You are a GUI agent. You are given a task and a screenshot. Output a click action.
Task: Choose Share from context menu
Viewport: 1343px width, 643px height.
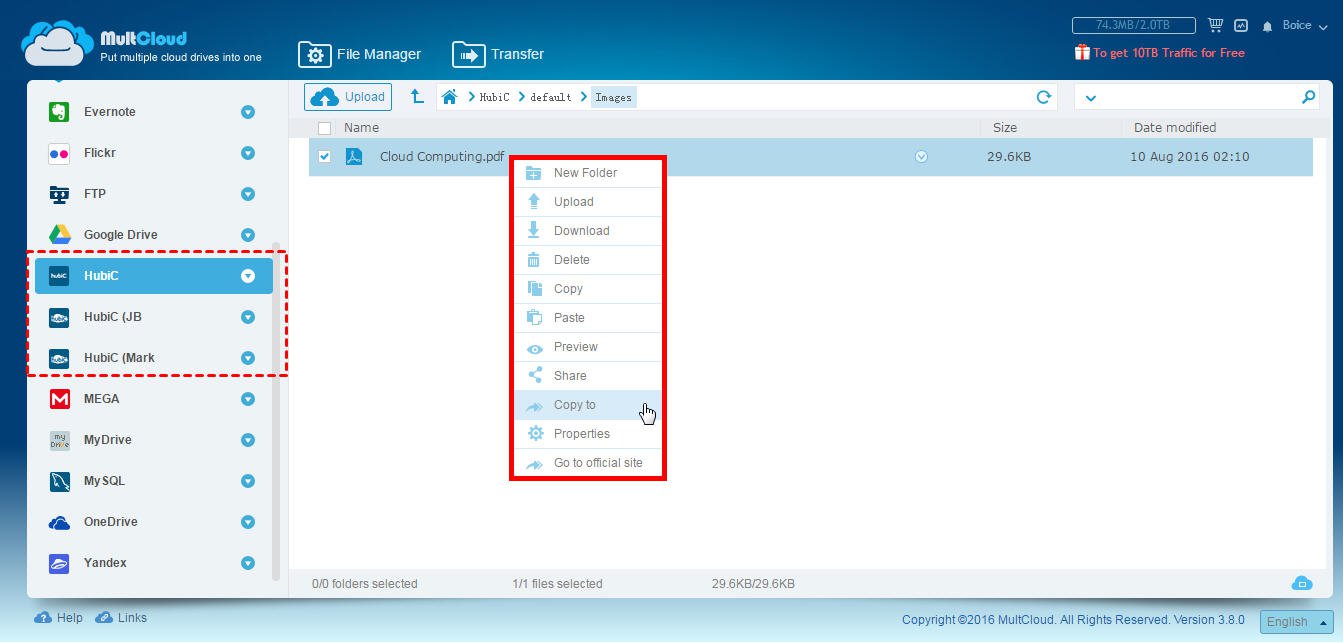[587, 376]
